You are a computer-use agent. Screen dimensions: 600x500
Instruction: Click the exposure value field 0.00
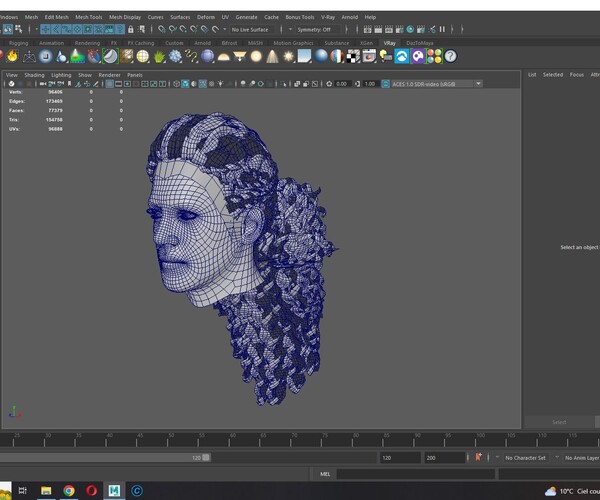pos(342,84)
